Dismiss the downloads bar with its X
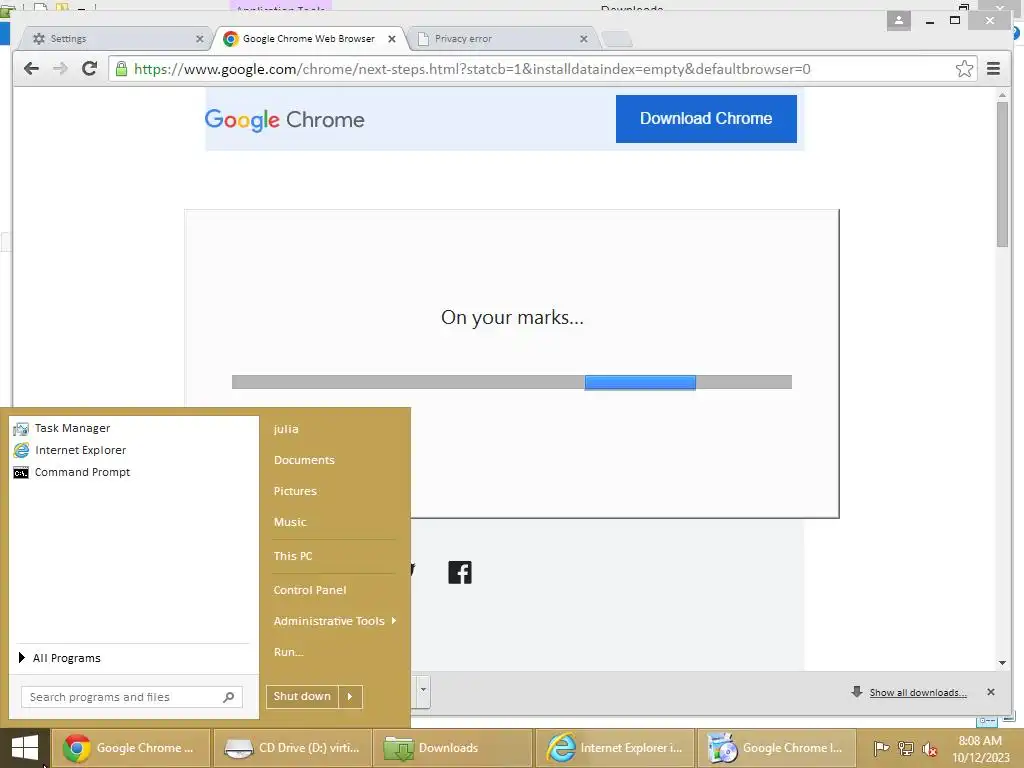 coord(991,692)
